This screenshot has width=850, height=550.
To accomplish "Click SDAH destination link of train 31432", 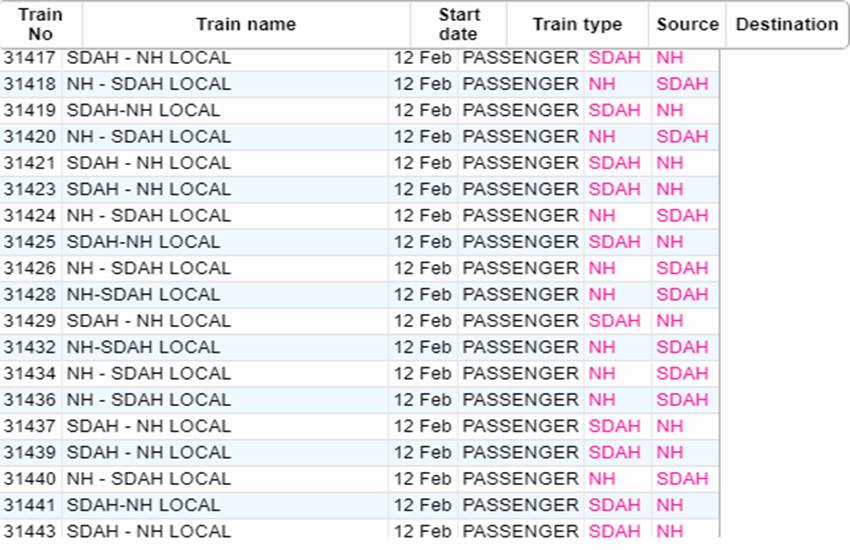I will coord(682,347).
